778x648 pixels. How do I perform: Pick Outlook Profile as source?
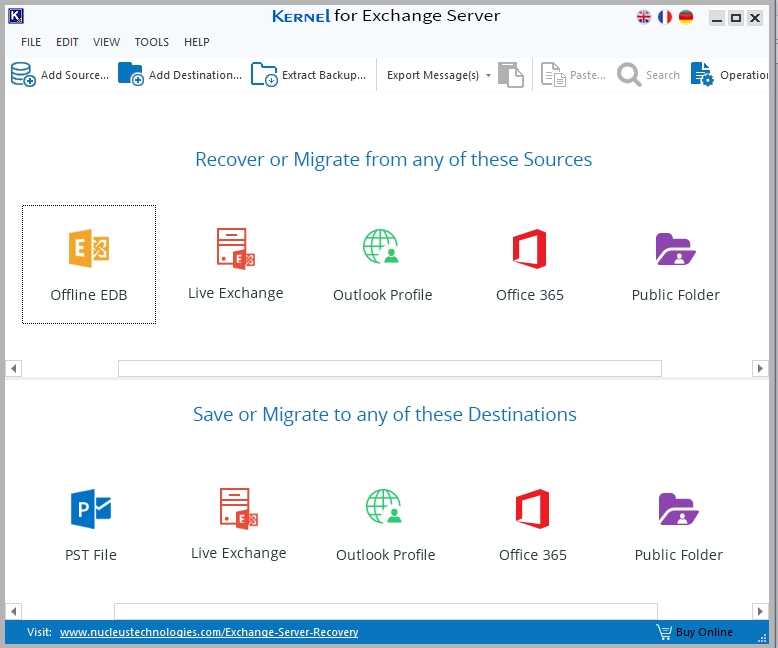[383, 265]
